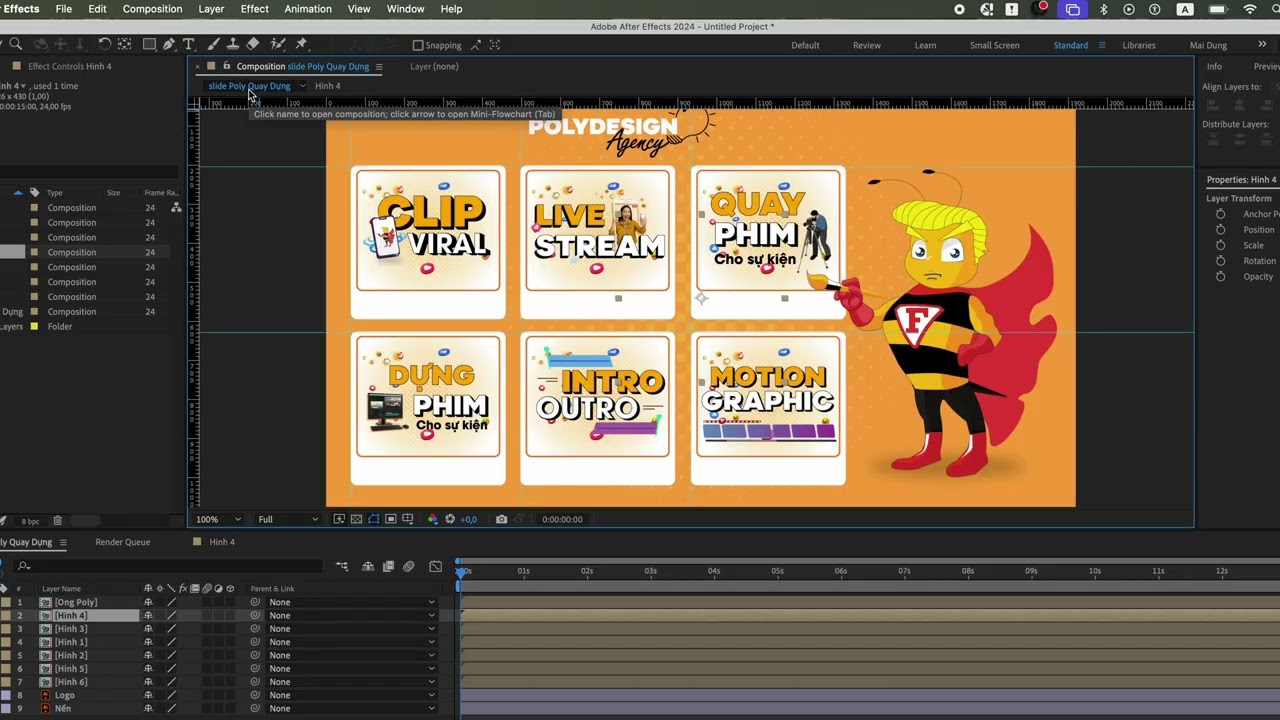Click the timeline layer search field
The image size is (1280, 720).
170,566
